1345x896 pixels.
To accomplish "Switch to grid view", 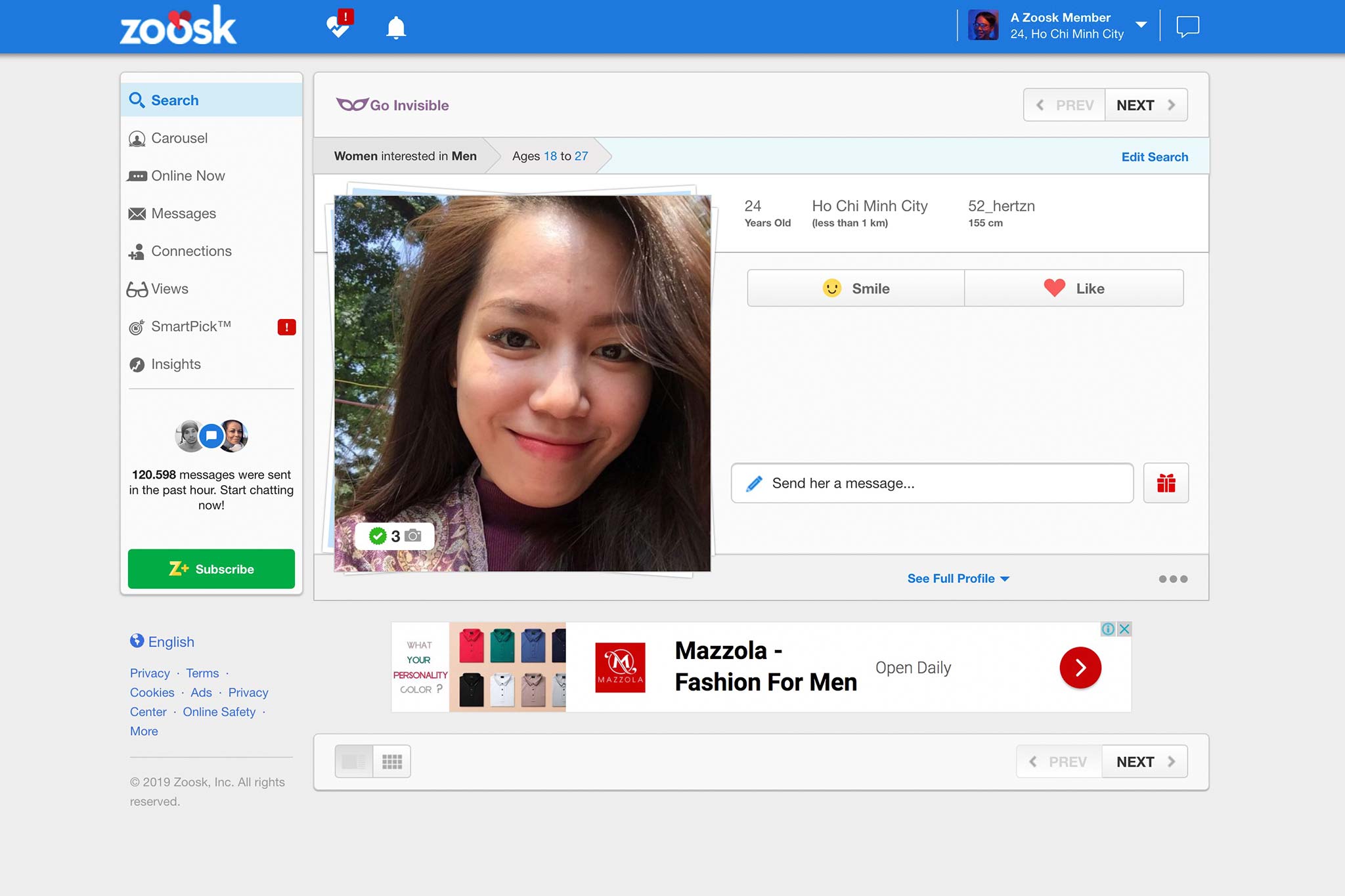I will (x=392, y=761).
